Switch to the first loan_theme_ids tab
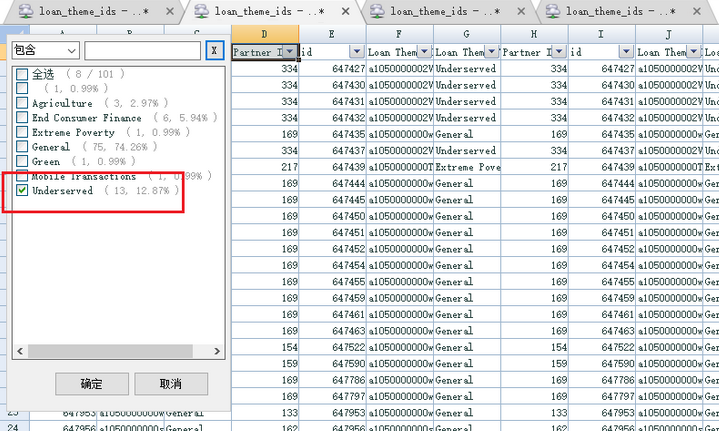 94,11
